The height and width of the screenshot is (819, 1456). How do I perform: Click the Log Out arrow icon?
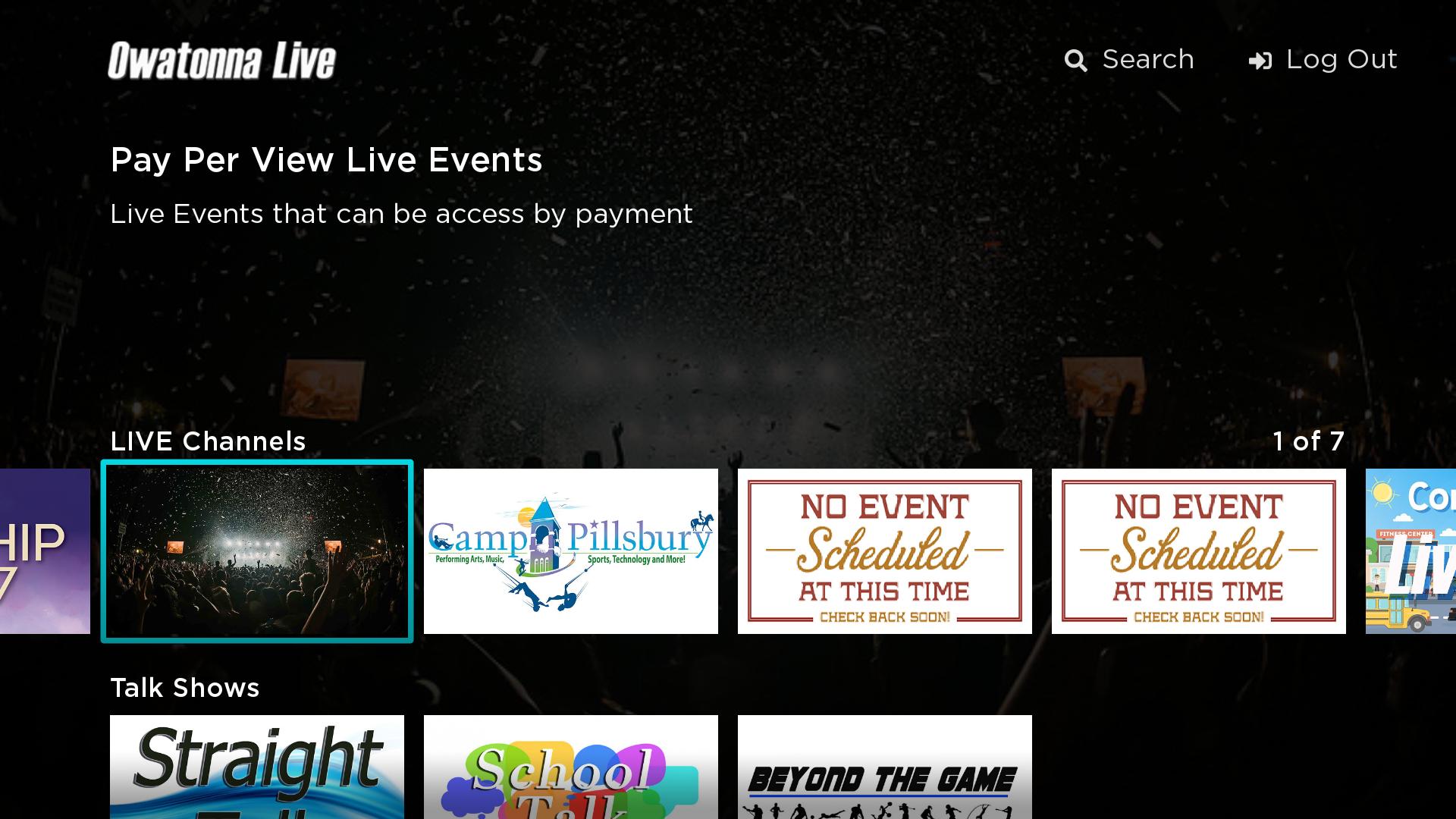[x=1260, y=61]
